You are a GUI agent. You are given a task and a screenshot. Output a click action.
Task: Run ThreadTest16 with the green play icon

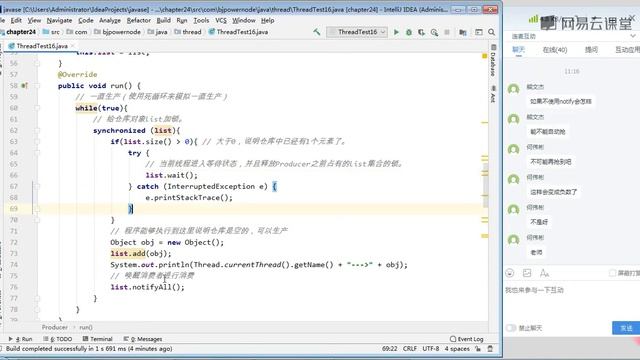pyautogui.click(x=396, y=32)
